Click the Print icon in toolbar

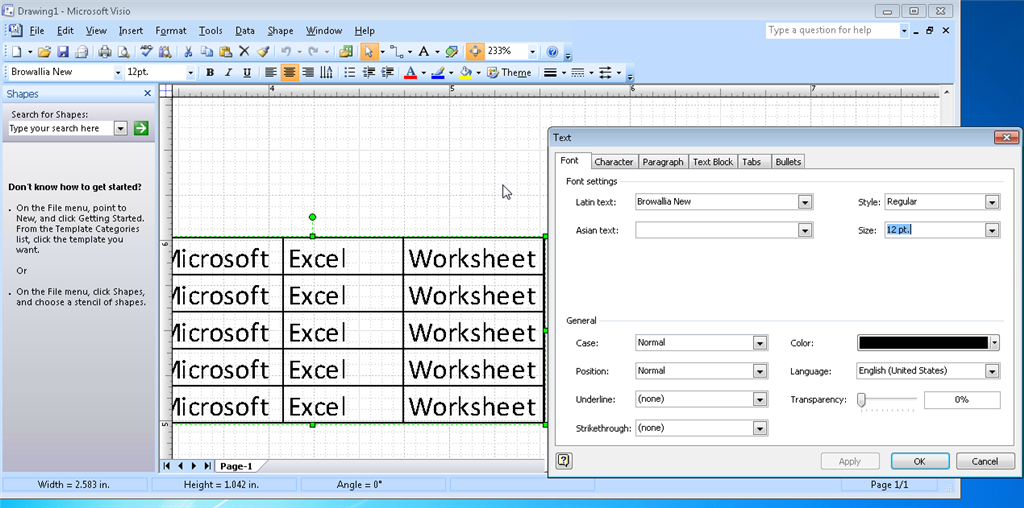pos(104,52)
